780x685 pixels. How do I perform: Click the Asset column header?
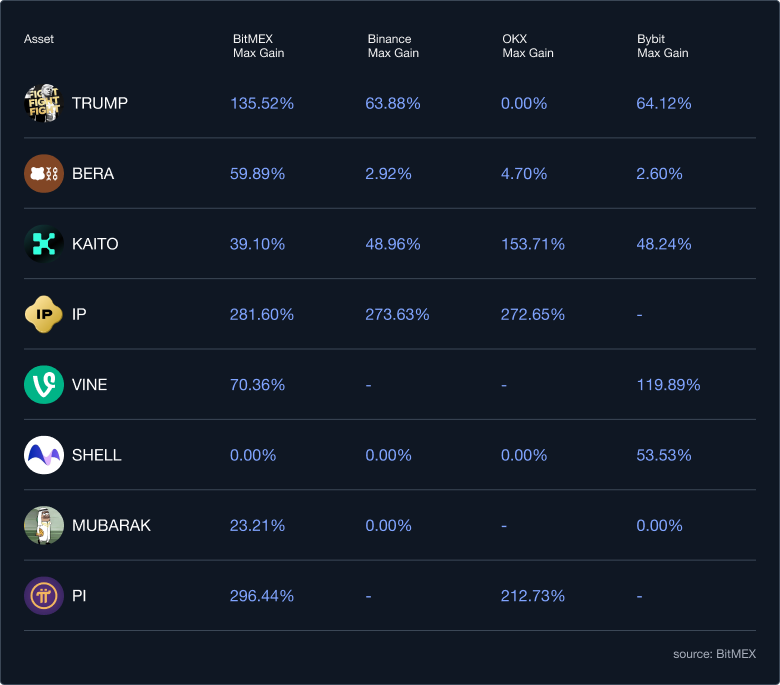39,39
